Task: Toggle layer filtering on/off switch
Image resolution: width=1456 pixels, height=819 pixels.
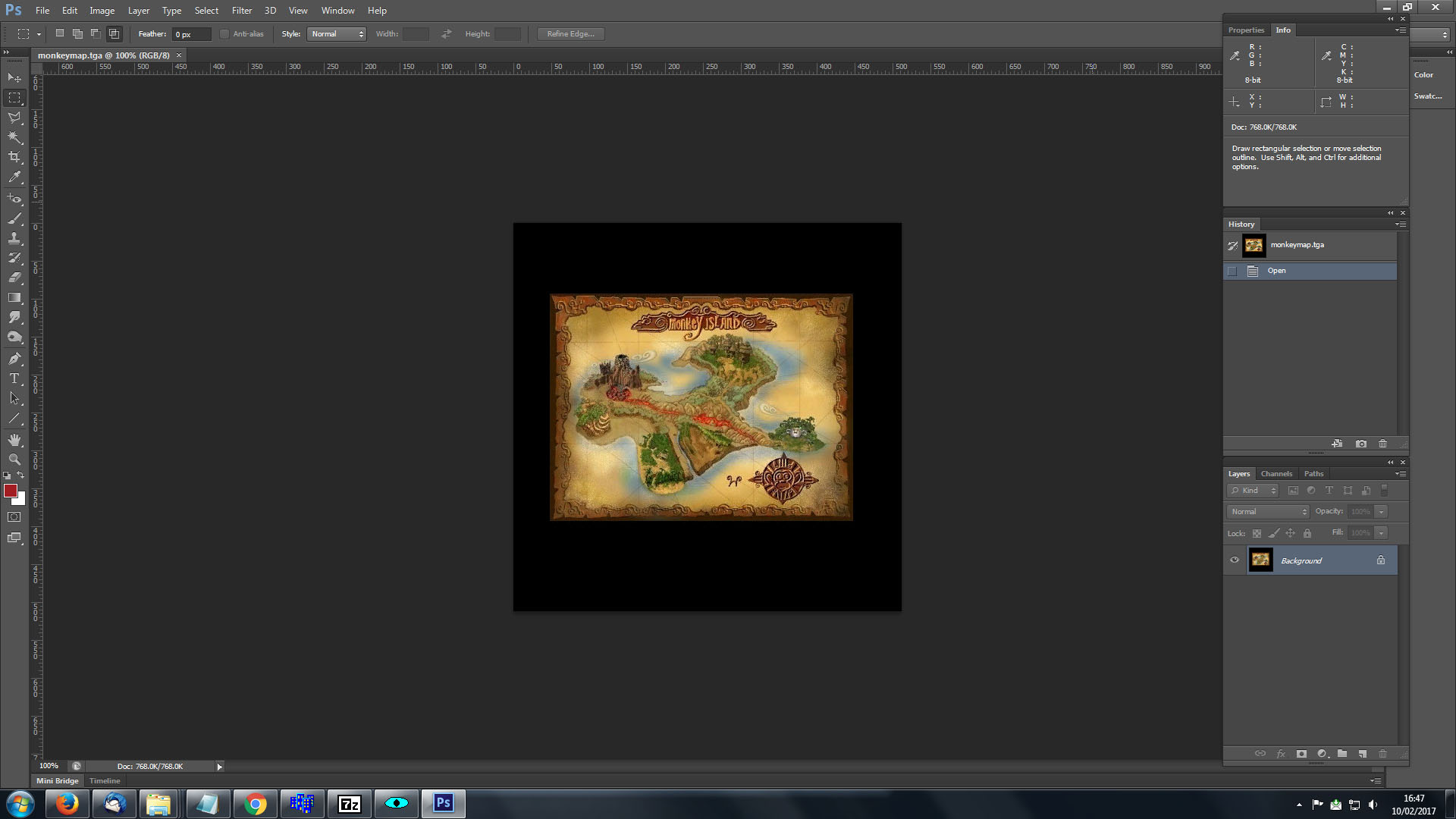Action: point(1384,490)
